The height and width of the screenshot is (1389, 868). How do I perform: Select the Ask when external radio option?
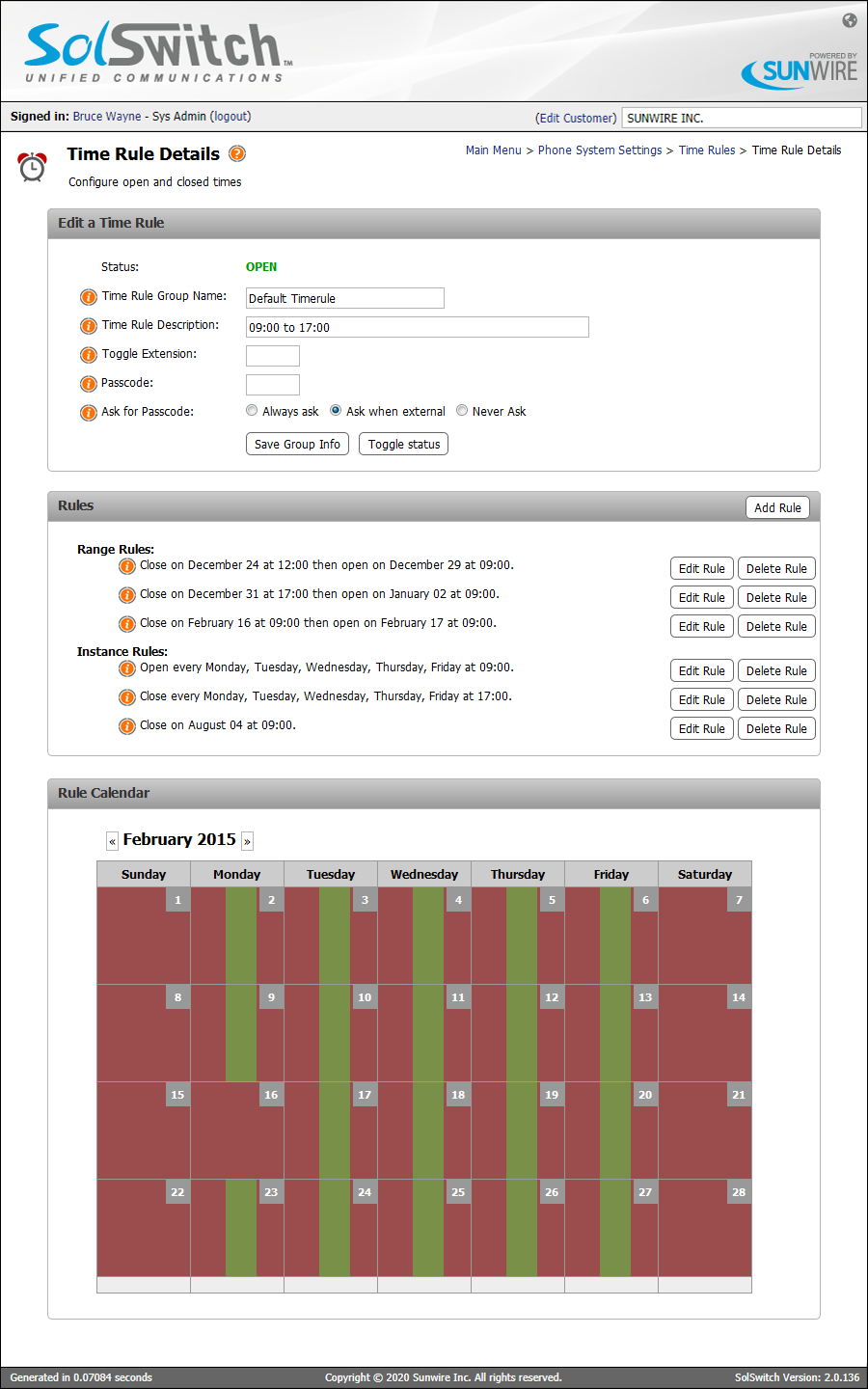click(x=336, y=411)
